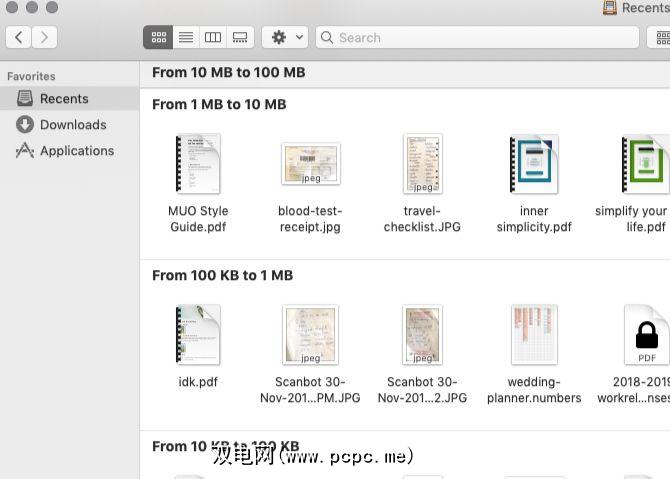
Task: Open Downloads in the sidebar
Action: 69,125
